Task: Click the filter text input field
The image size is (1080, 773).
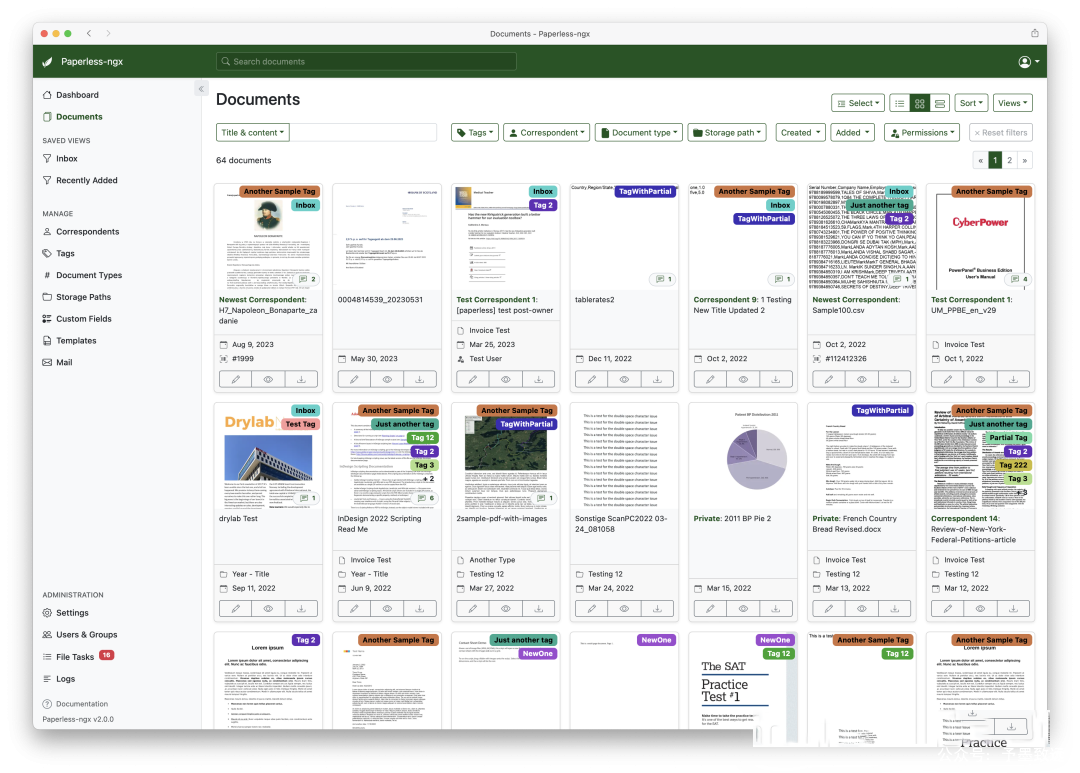Action: click(x=364, y=133)
